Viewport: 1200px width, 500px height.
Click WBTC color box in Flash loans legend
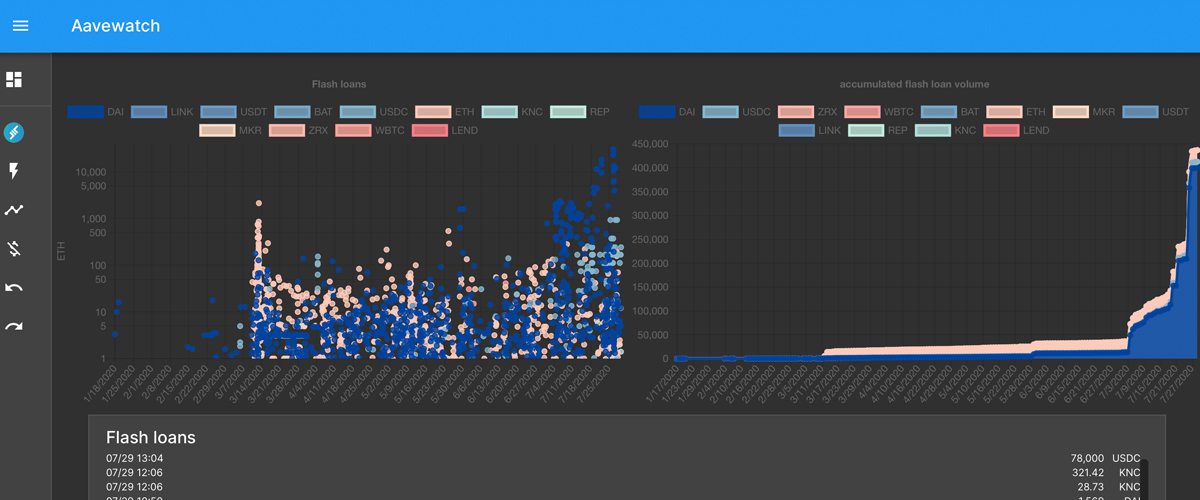pyautogui.click(x=353, y=130)
